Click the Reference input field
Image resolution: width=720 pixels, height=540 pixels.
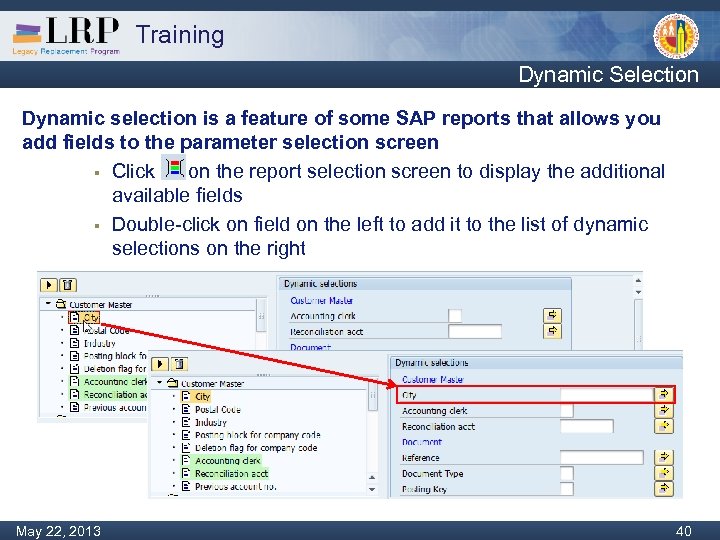coord(602,457)
